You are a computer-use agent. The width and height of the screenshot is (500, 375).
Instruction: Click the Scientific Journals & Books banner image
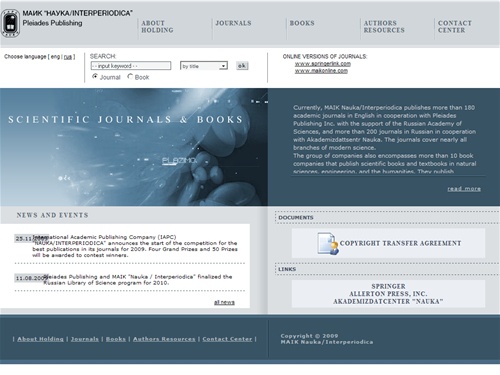134,147
